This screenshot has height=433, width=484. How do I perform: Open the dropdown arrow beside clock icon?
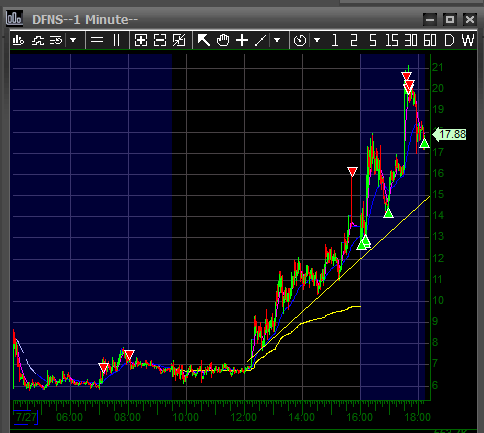coord(317,41)
